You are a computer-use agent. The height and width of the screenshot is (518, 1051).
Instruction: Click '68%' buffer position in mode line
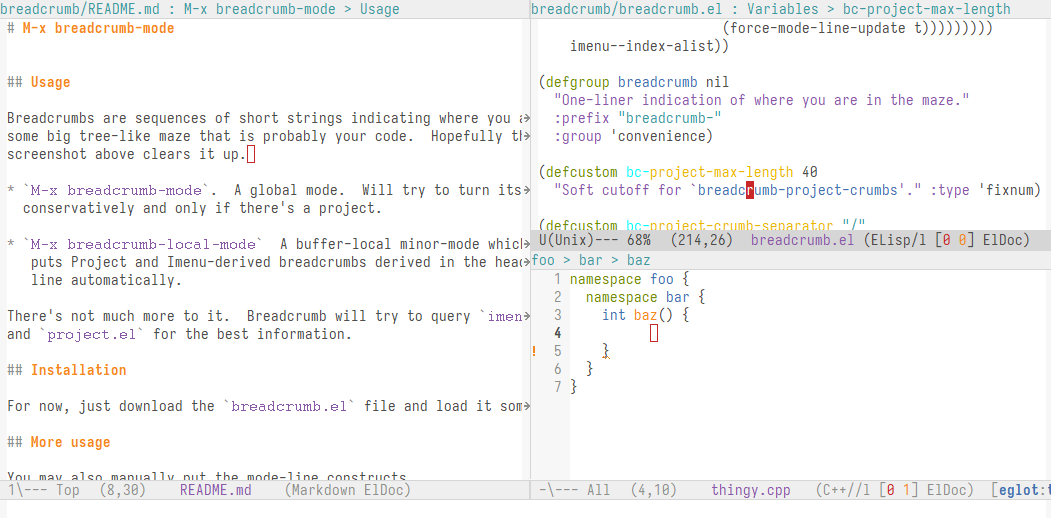coord(639,241)
